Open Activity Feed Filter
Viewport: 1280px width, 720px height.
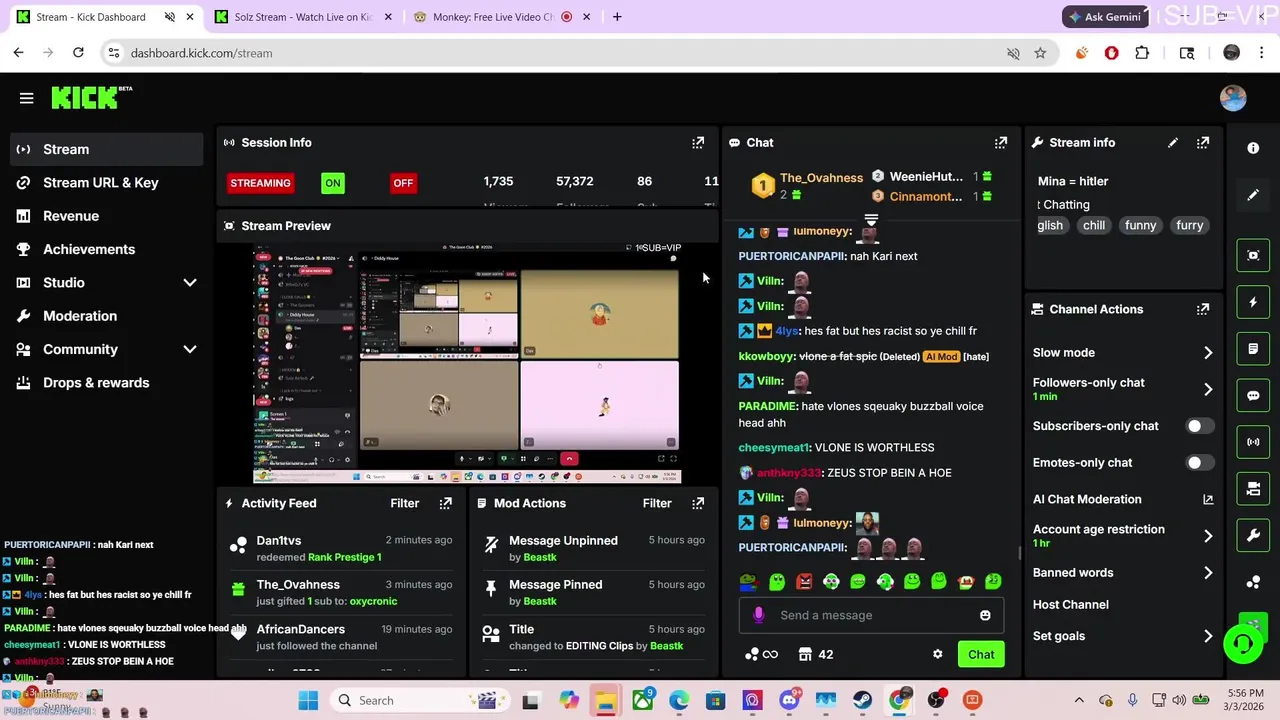[x=404, y=503]
